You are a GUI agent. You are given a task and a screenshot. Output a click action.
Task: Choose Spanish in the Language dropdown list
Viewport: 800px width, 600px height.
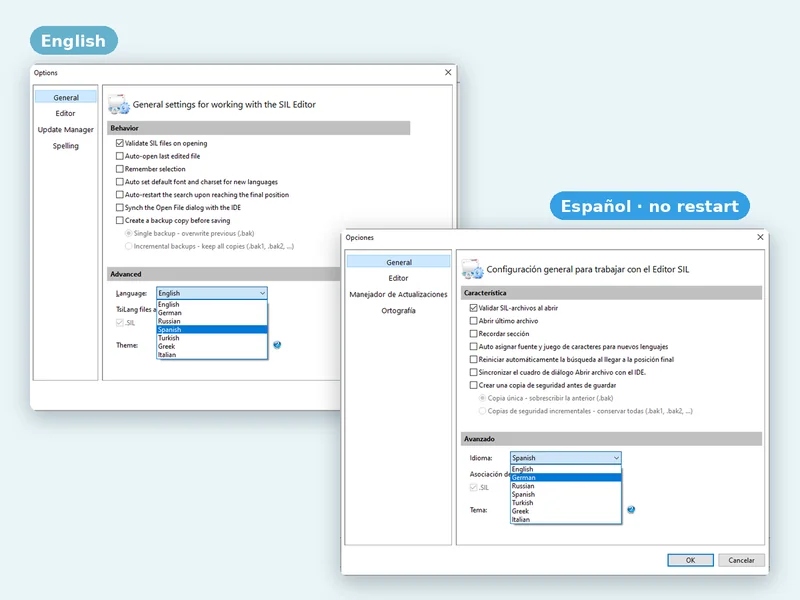tap(212, 330)
